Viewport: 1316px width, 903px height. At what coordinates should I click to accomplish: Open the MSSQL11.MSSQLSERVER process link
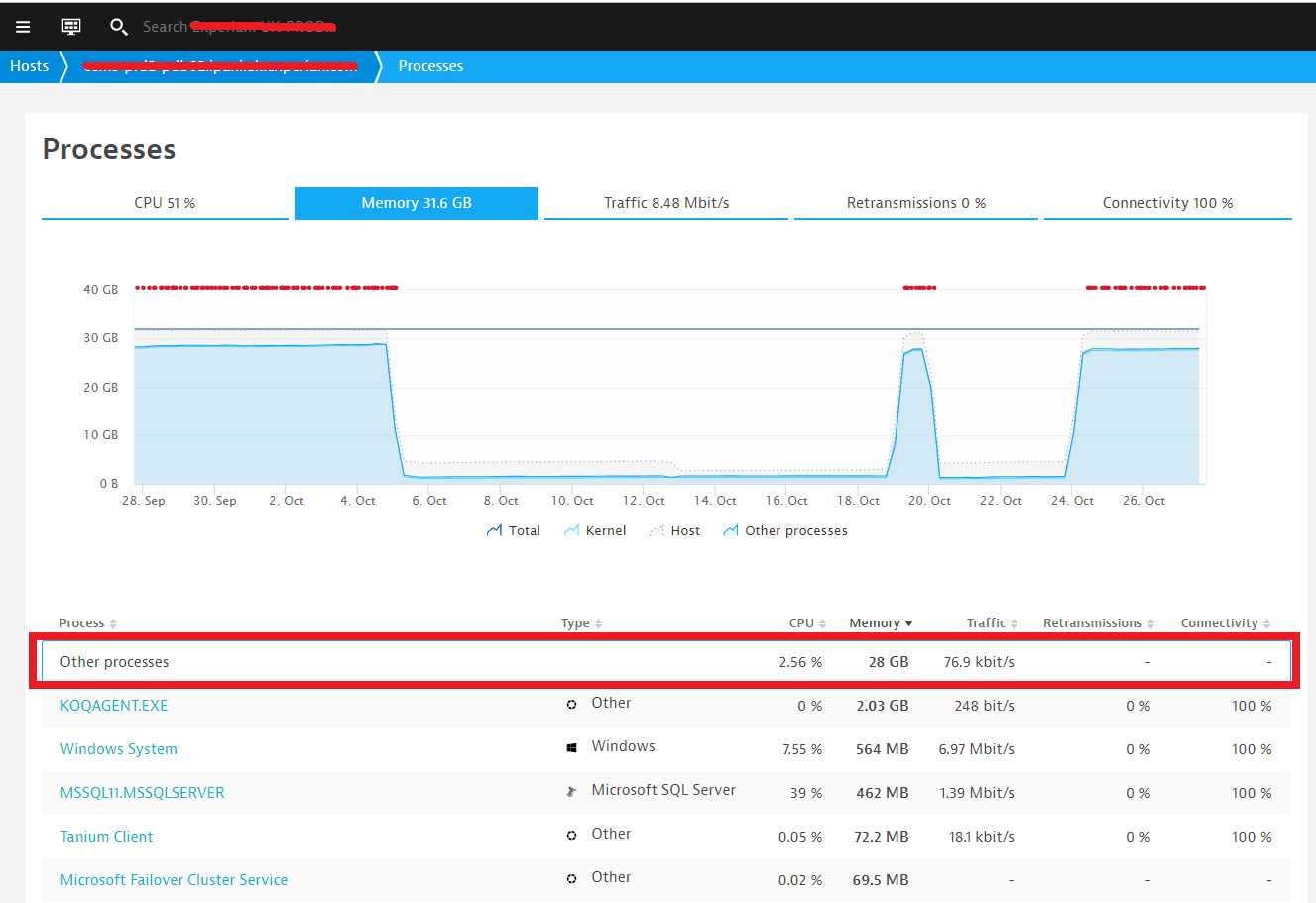(142, 793)
